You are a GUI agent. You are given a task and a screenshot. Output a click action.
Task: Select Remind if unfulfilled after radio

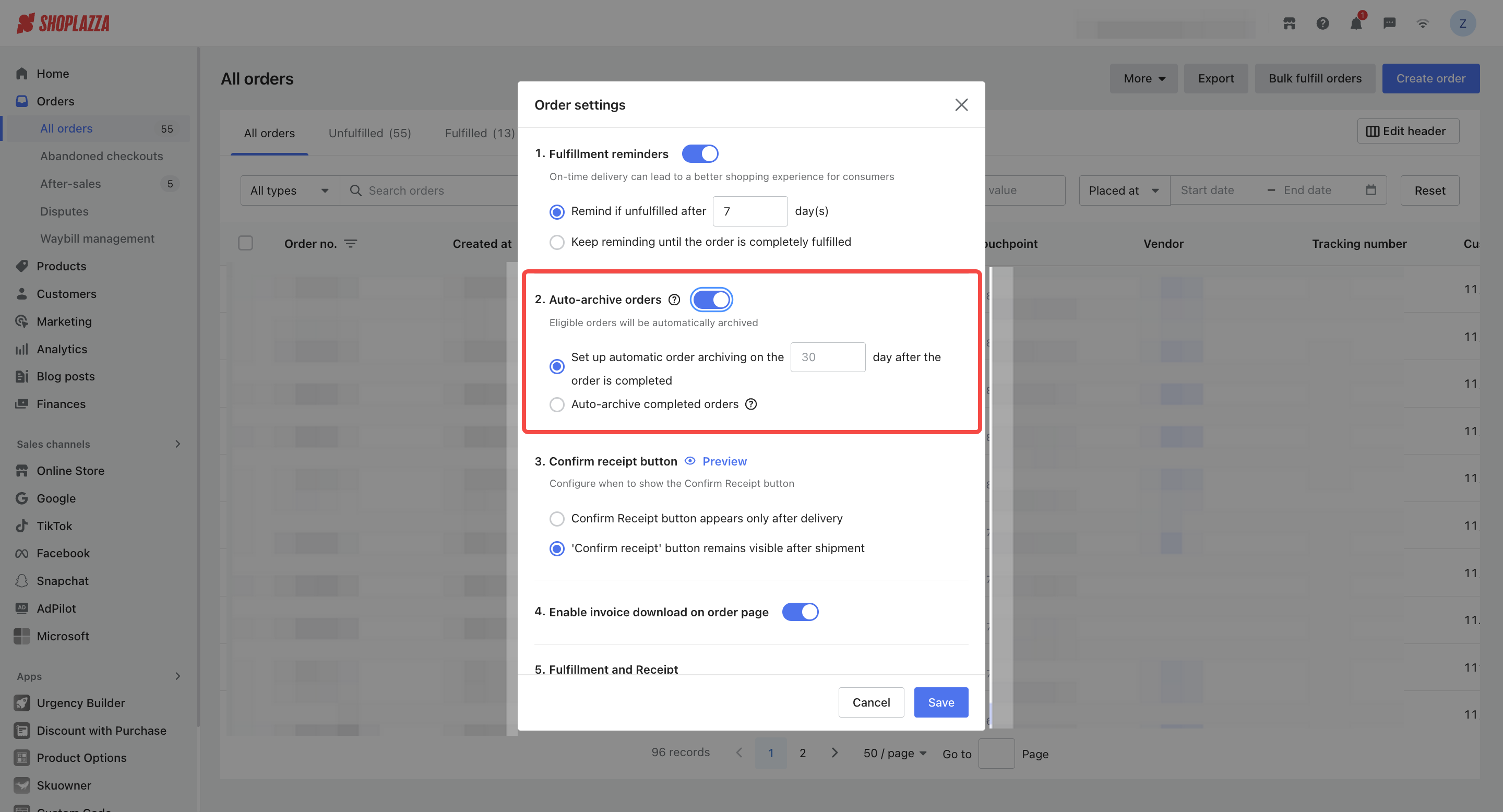tap(557, 211)
